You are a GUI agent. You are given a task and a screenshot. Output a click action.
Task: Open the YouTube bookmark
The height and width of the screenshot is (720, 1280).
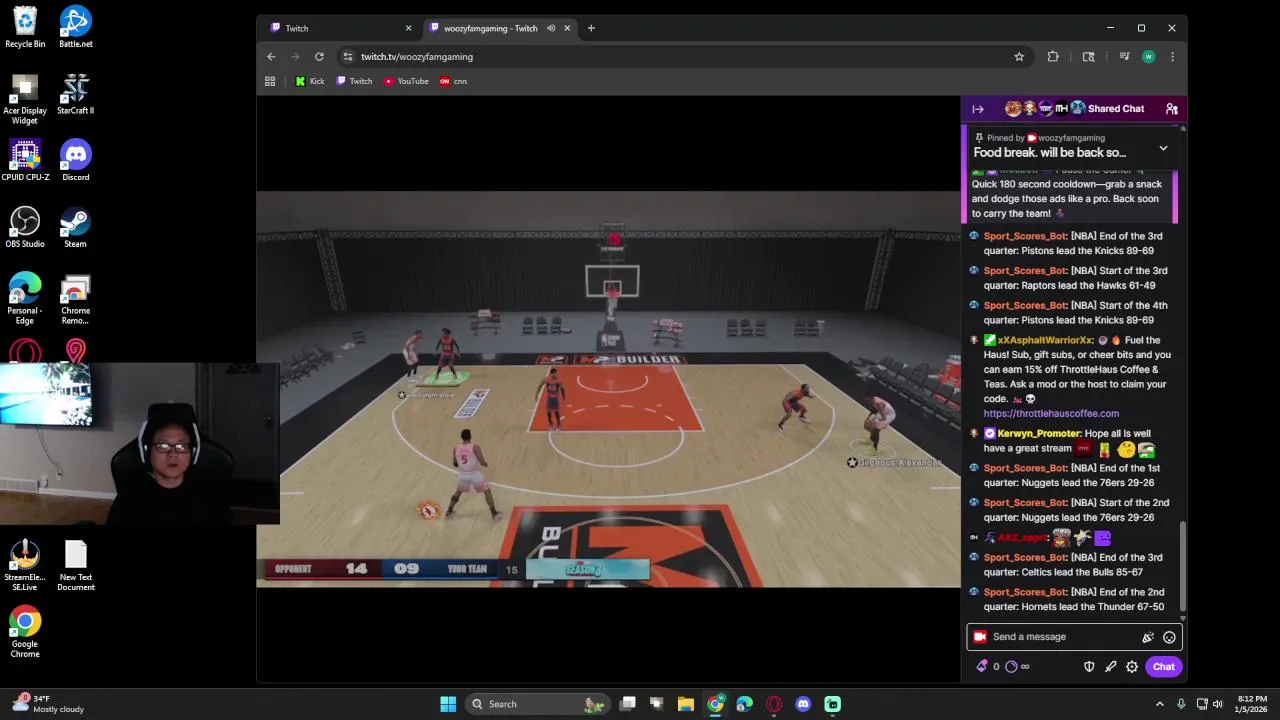[406, 81]
